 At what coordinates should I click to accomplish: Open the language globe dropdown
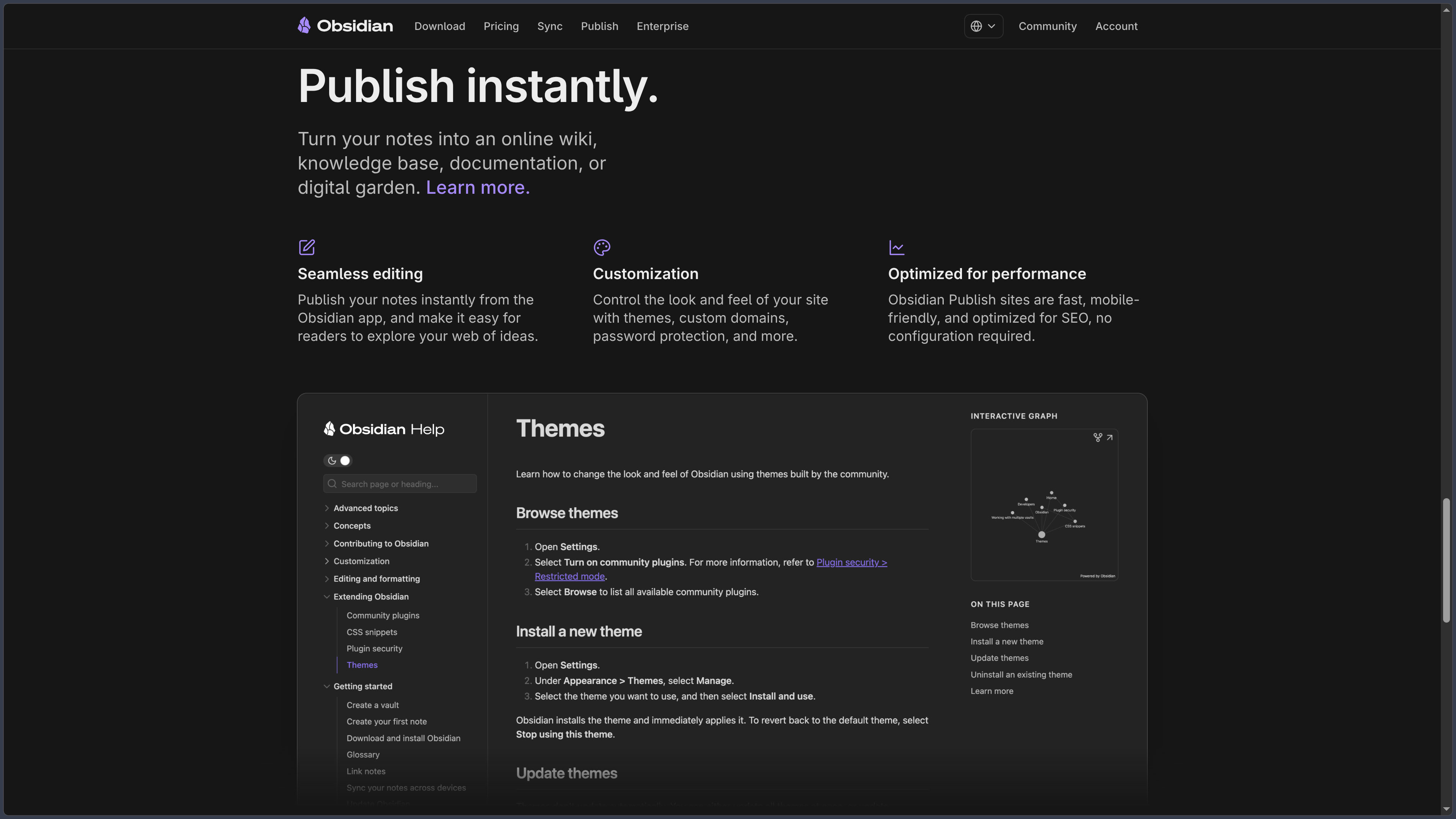pyautogui.click(x=984, y=26)
